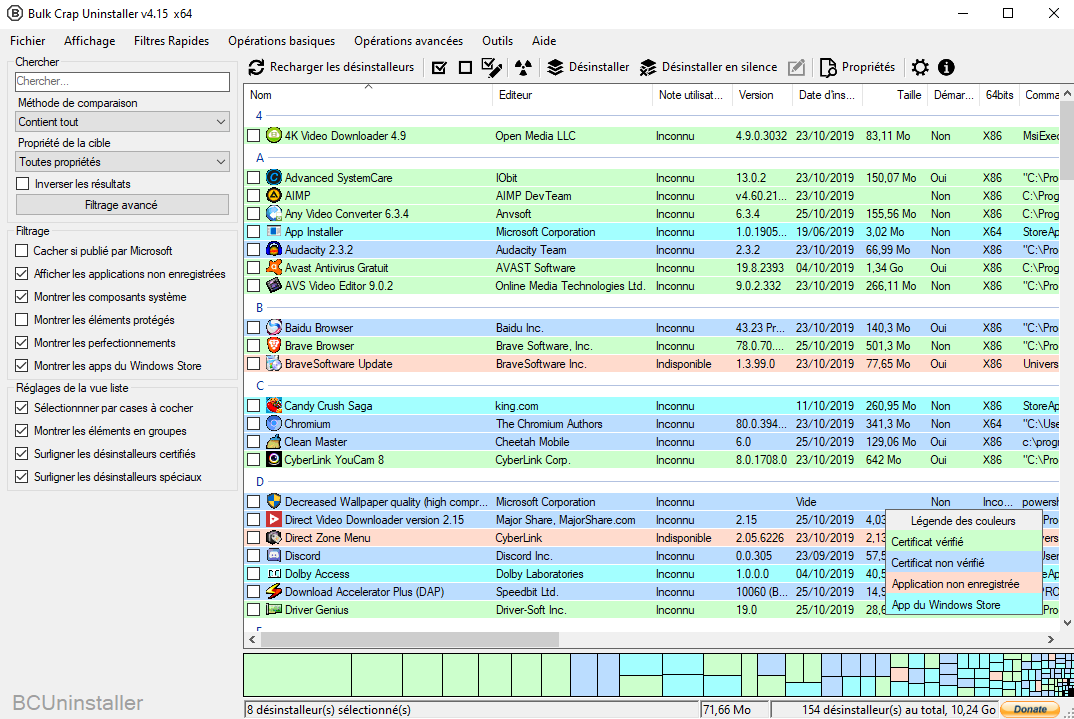Viewport: 1074px width, 719px height.
Task: Open the Opérations avancées menu
Action: (x=408, y=40)
